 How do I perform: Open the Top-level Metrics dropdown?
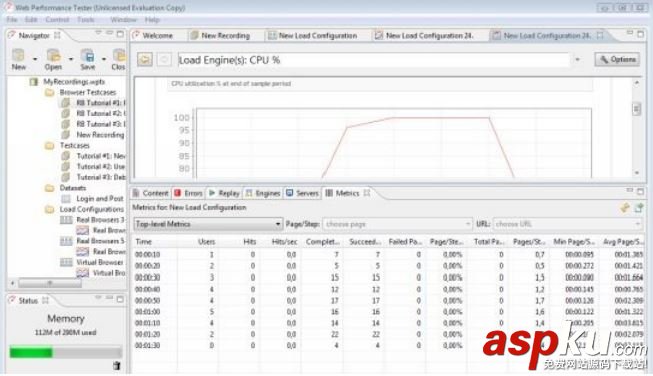pos(208,224)
